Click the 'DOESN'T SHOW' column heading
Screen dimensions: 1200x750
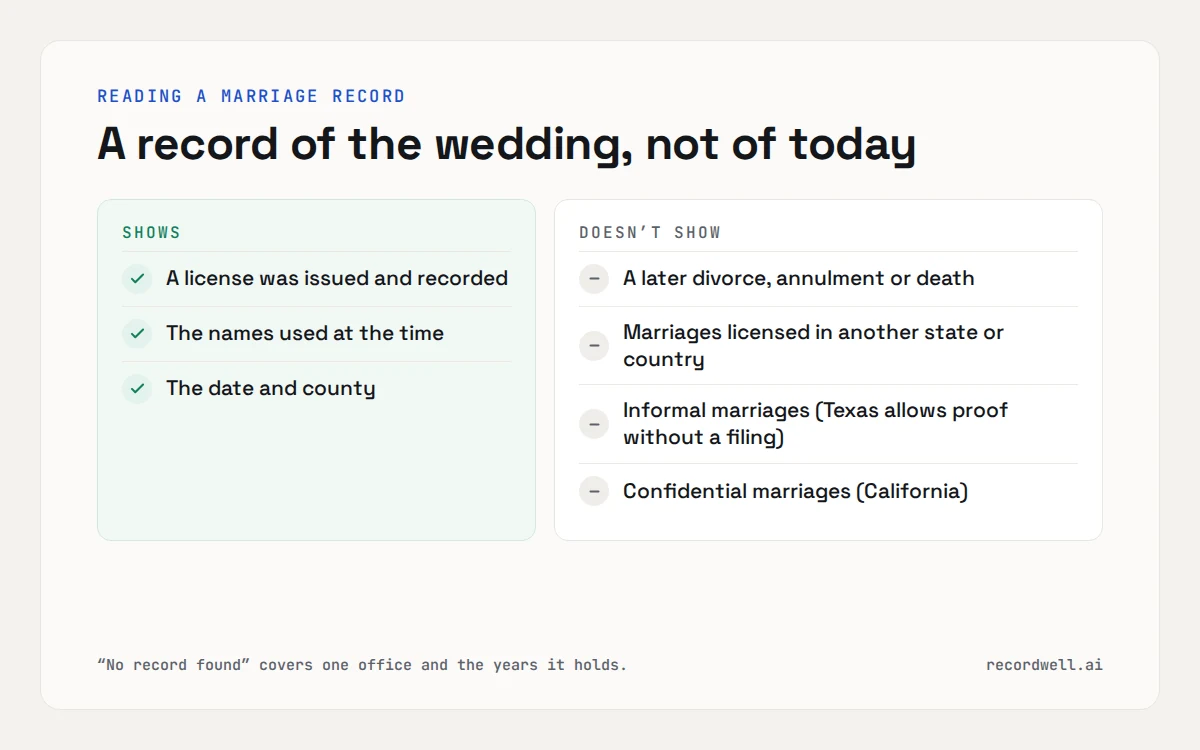coord(650,233)
